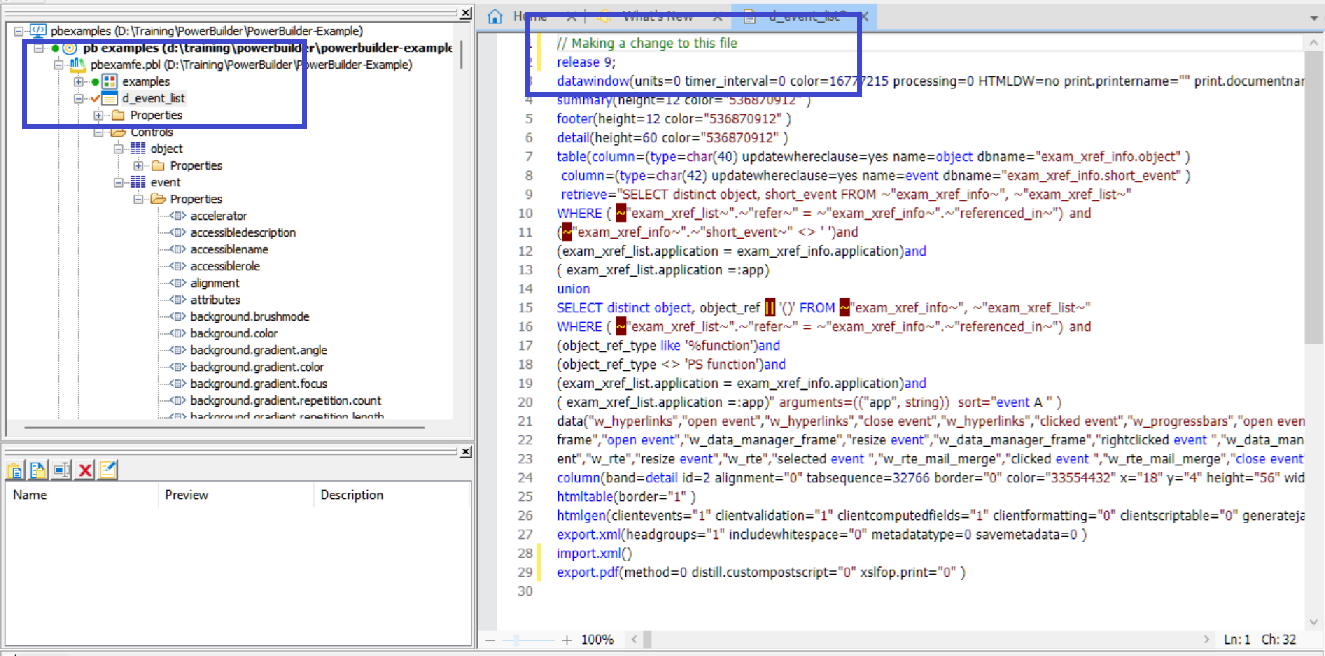Click the Preview column header
The image size is (1325, 656).
coord(237,495)
